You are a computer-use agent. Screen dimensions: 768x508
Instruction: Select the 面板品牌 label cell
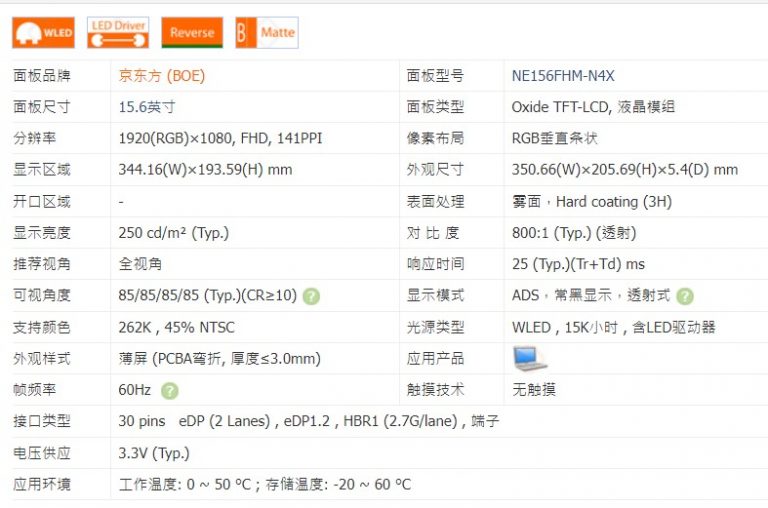pyautogui.click(x=42, y=76)
